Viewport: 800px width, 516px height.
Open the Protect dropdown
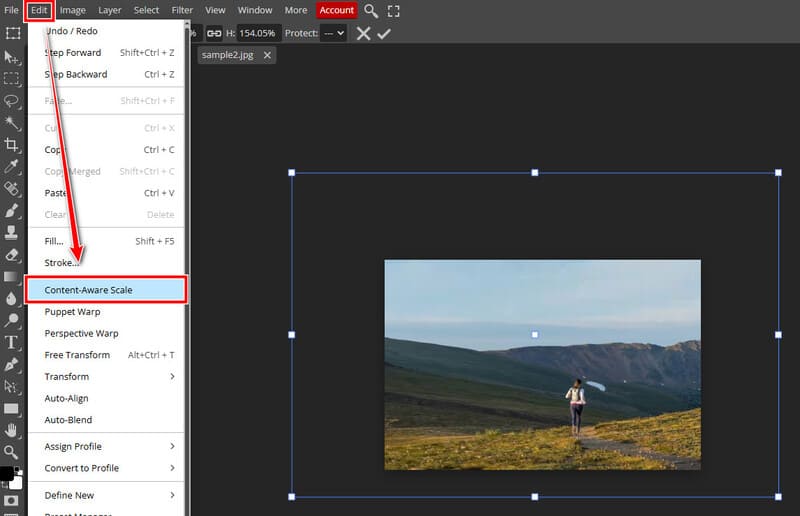(x=334, y=33)
